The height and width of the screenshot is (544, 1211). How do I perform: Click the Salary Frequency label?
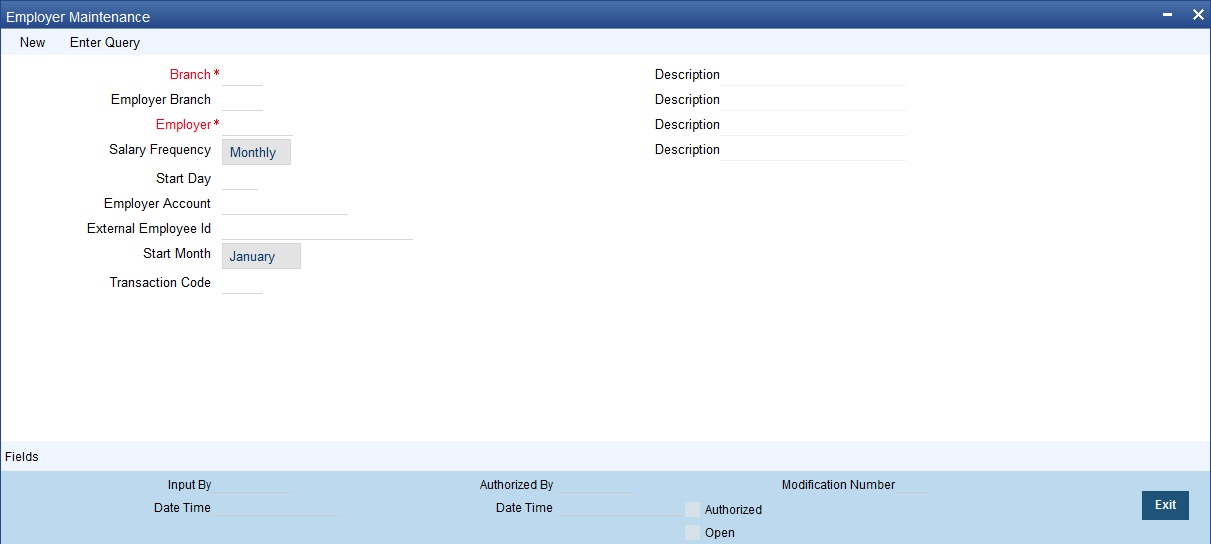tap(160, 150)
